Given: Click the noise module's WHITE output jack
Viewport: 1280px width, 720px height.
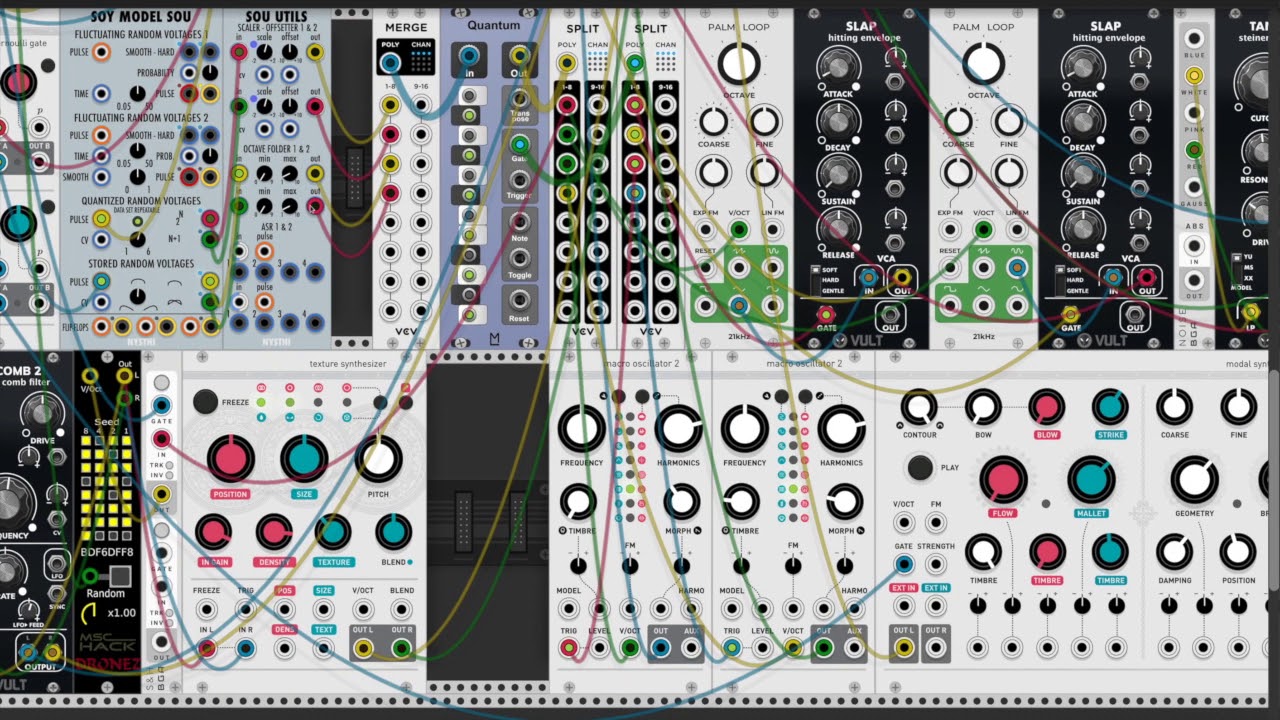Looking at the screenshot, I should (1193, 76).
